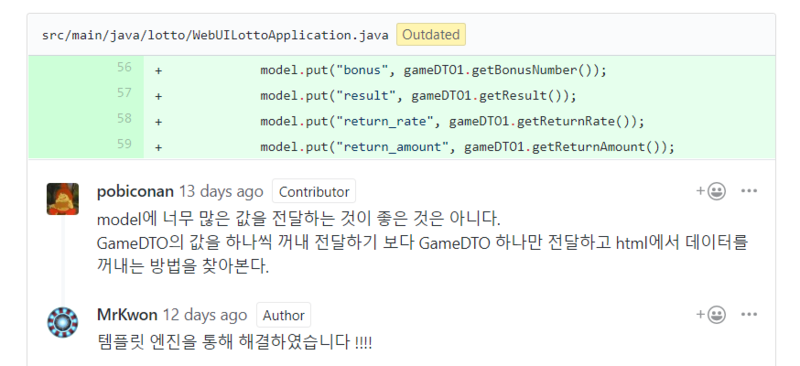Click comment line starting 'model에 너무 많은'
The image size is (800, 366).
click(299, 219)
